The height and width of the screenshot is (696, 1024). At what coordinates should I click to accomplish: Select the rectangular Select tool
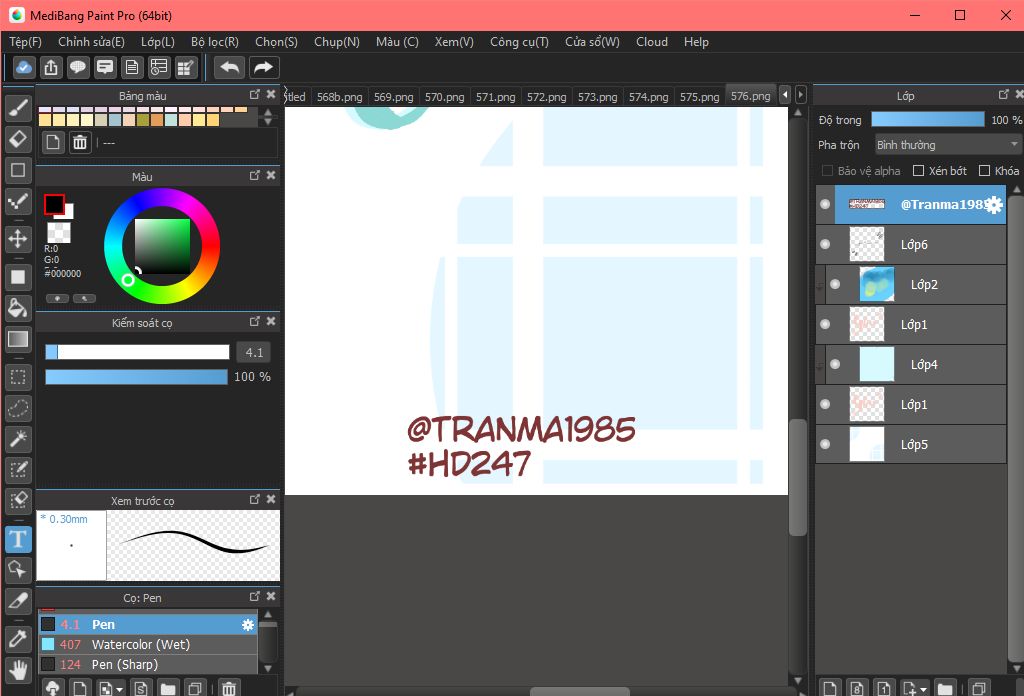(18, 377)
